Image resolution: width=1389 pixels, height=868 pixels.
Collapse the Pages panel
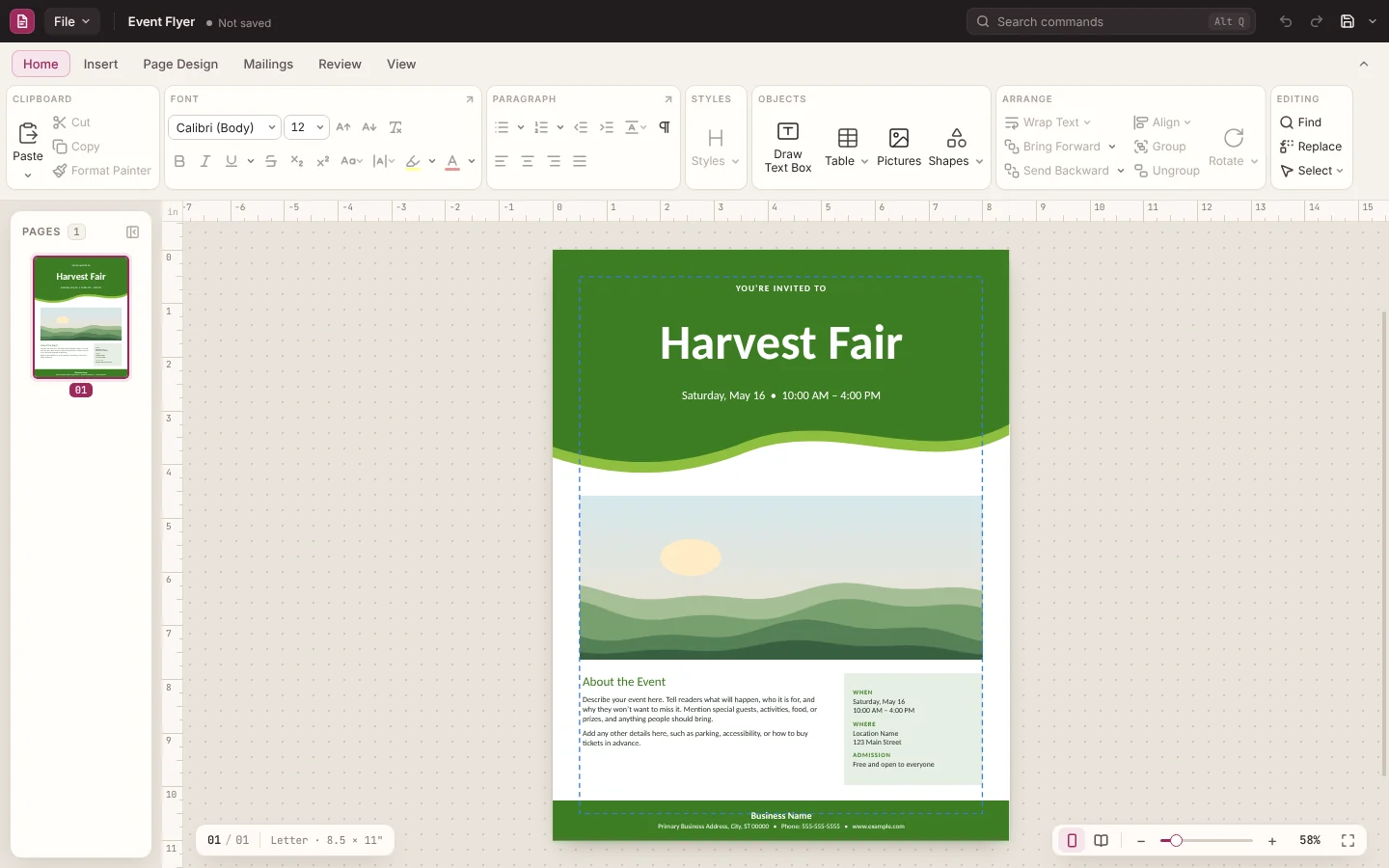[133, 231]
